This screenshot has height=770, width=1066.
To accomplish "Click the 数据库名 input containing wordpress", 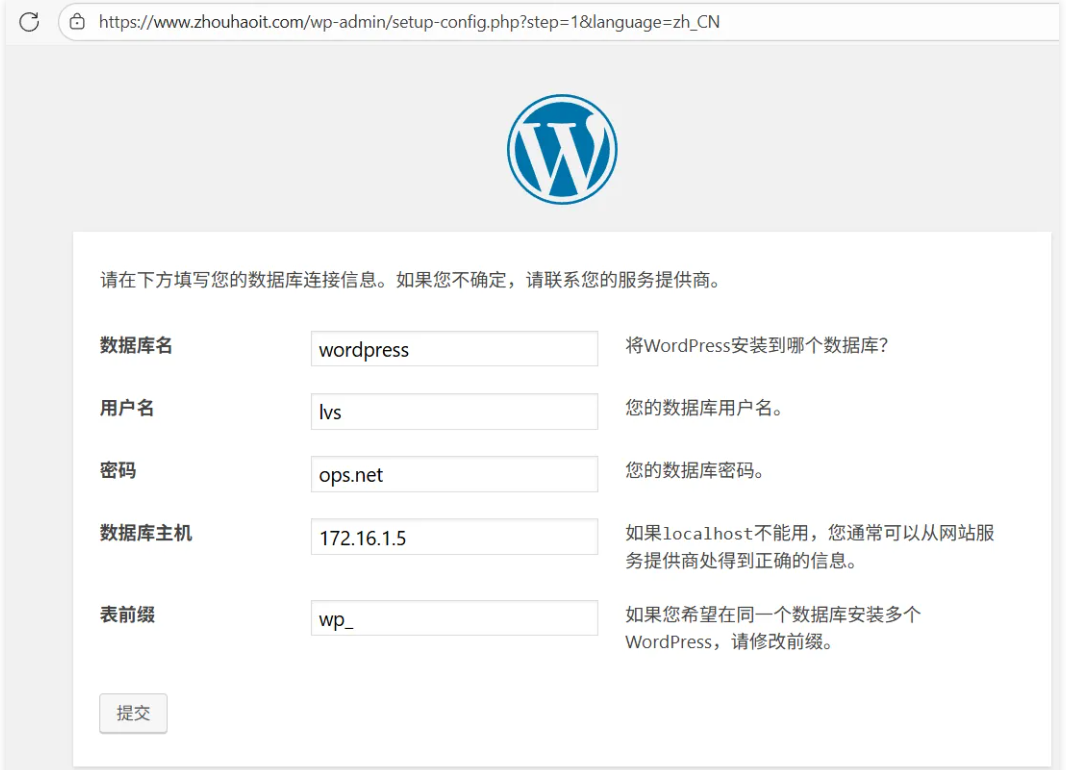I will point(454,349).
